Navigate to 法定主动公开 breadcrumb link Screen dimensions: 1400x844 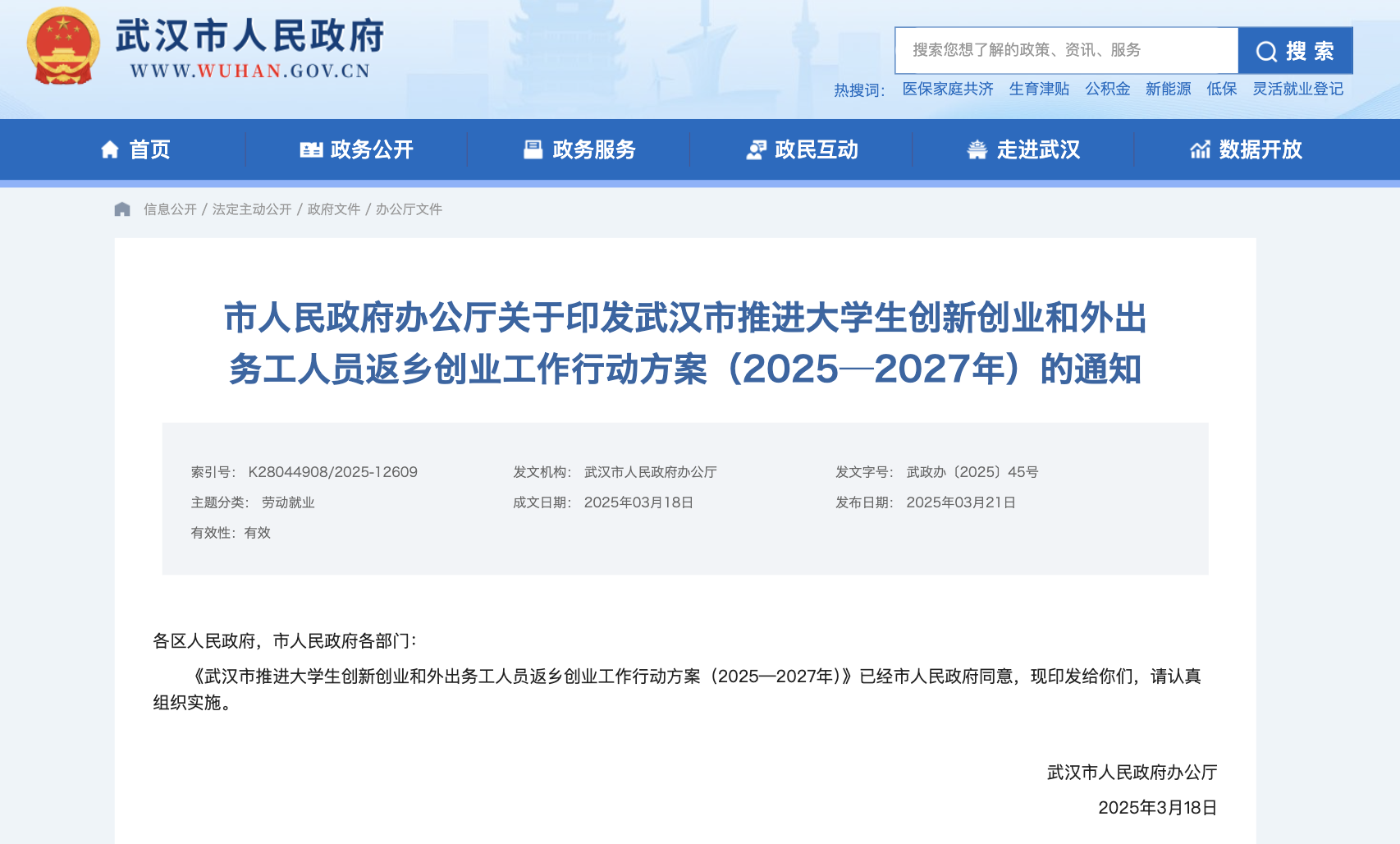coord(252,209)
